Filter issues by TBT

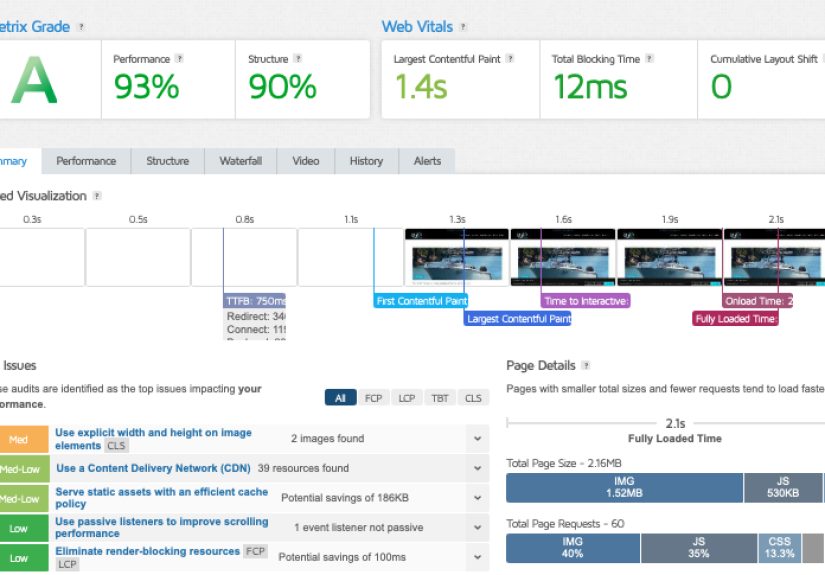440,398
